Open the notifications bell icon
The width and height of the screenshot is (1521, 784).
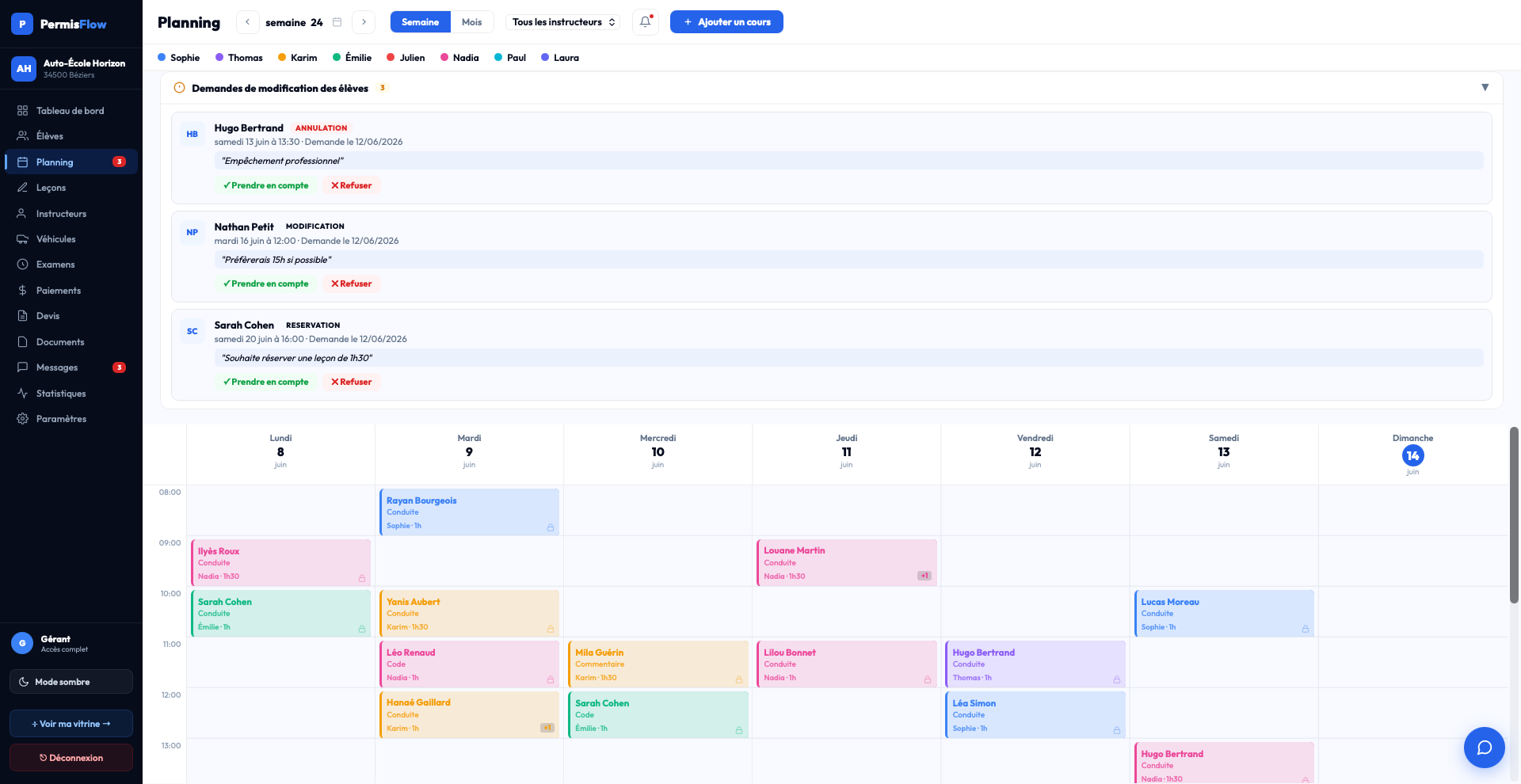[646, 22]
